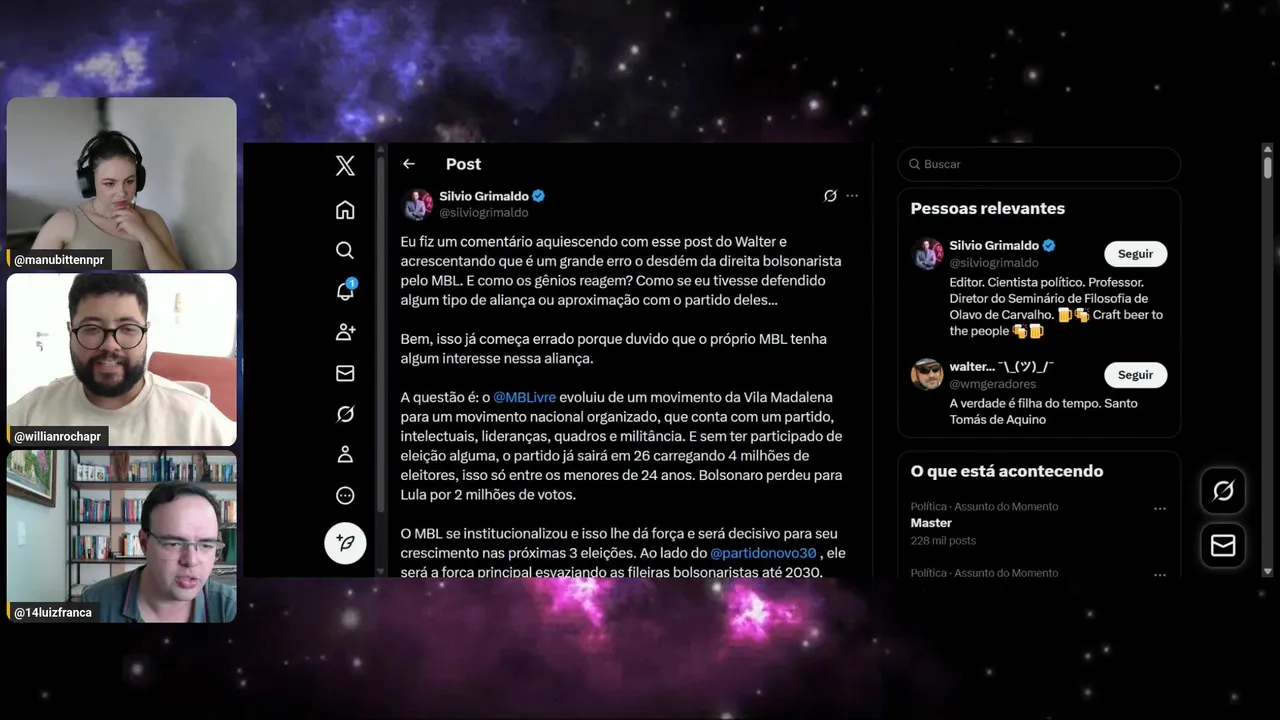Open the three-dot menu on Silvio's post
The width and height of the screenshot is (1280, 720).
pos(852,196)
